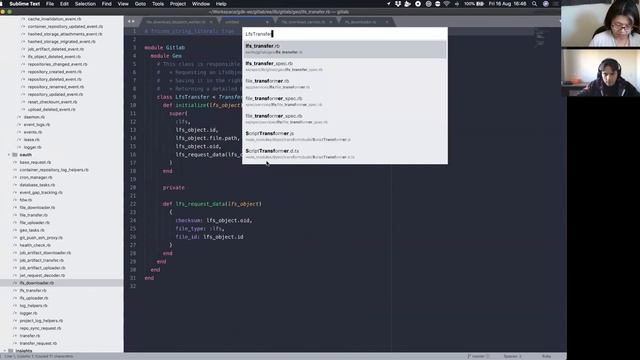Click the tab navigation arrows left of tabs
640x360 pixels.
click(x=131, y=21)
